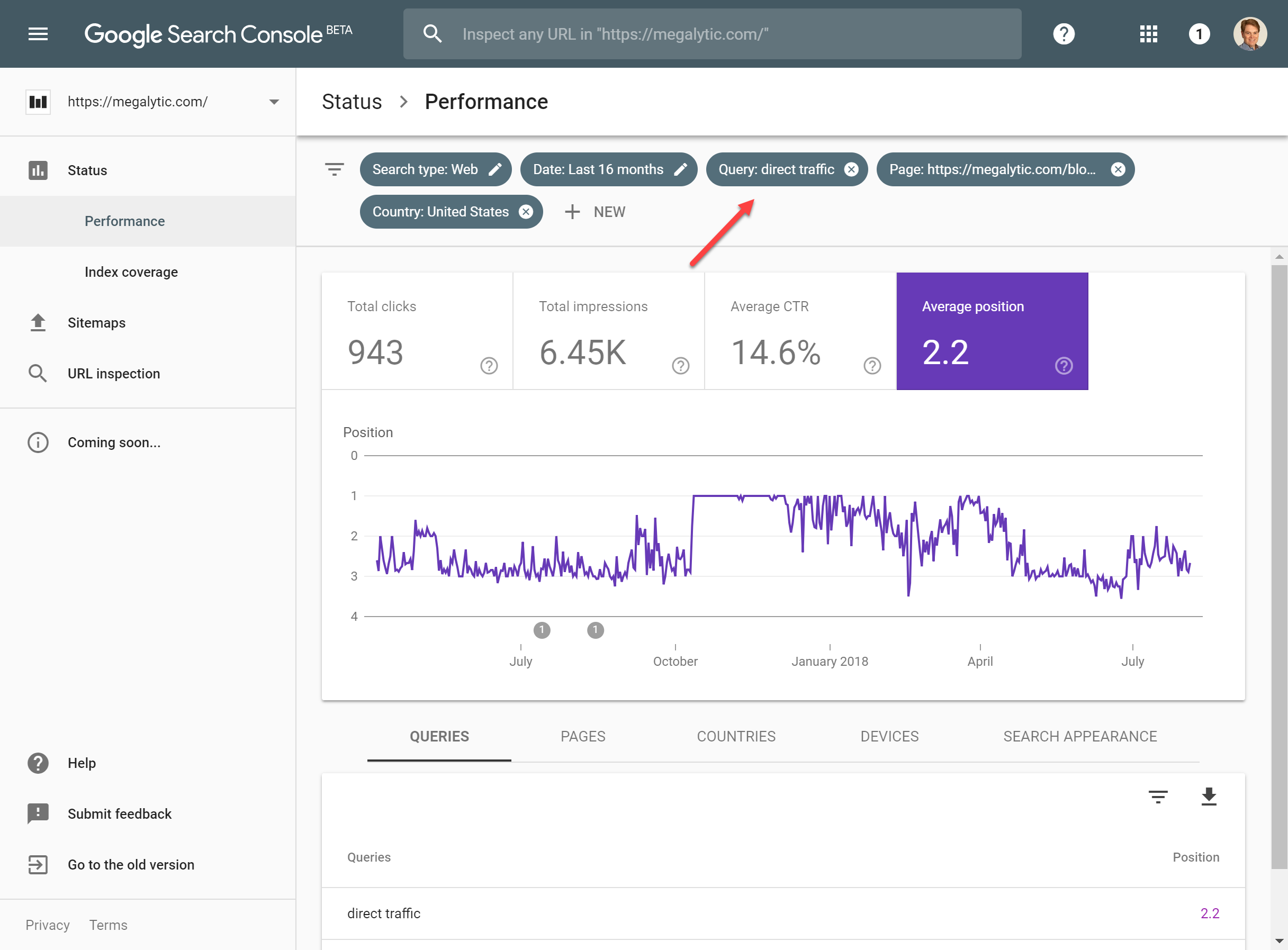1288x950 pixels.
Task: Remove the Query: direct traffic filter
Action: point(851,170)
